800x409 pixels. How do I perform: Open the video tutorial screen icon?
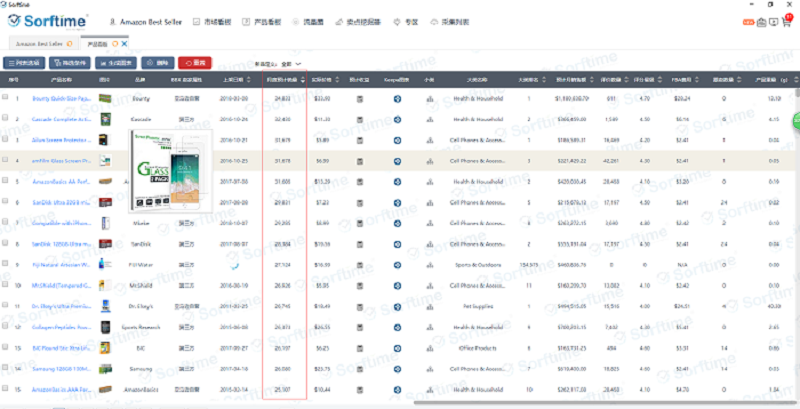774,22
